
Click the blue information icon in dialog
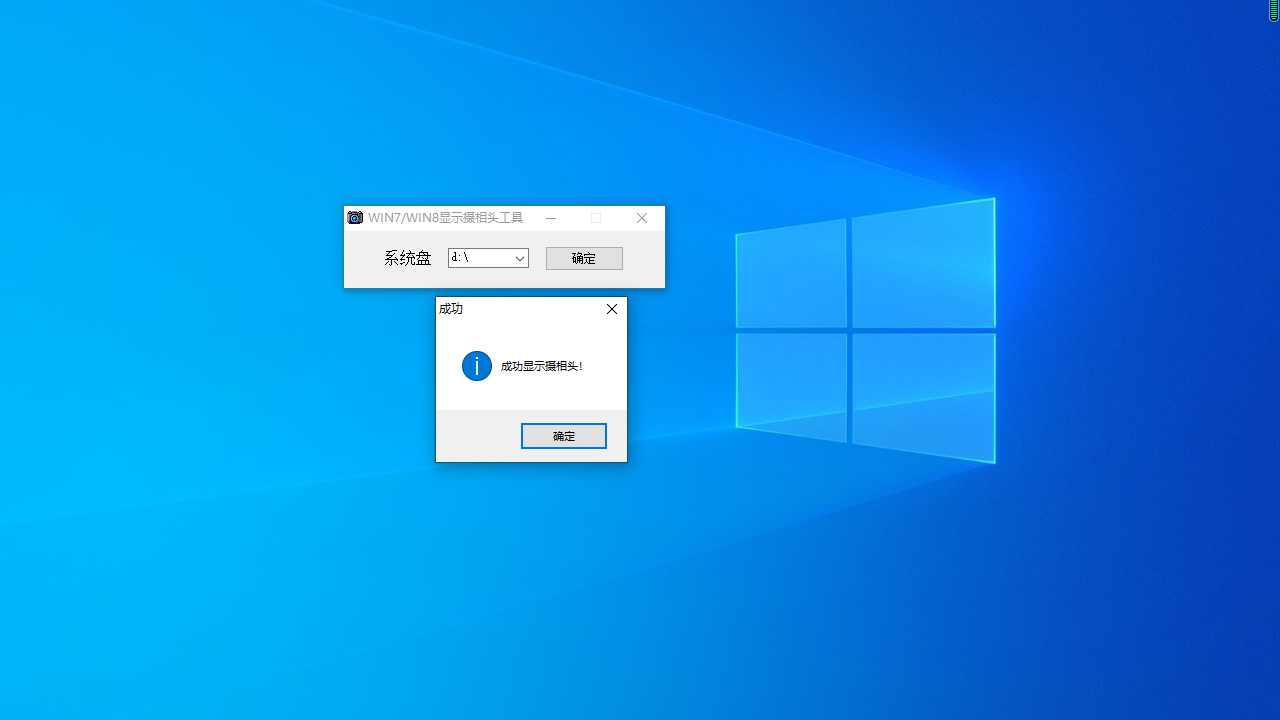(477, 366)
